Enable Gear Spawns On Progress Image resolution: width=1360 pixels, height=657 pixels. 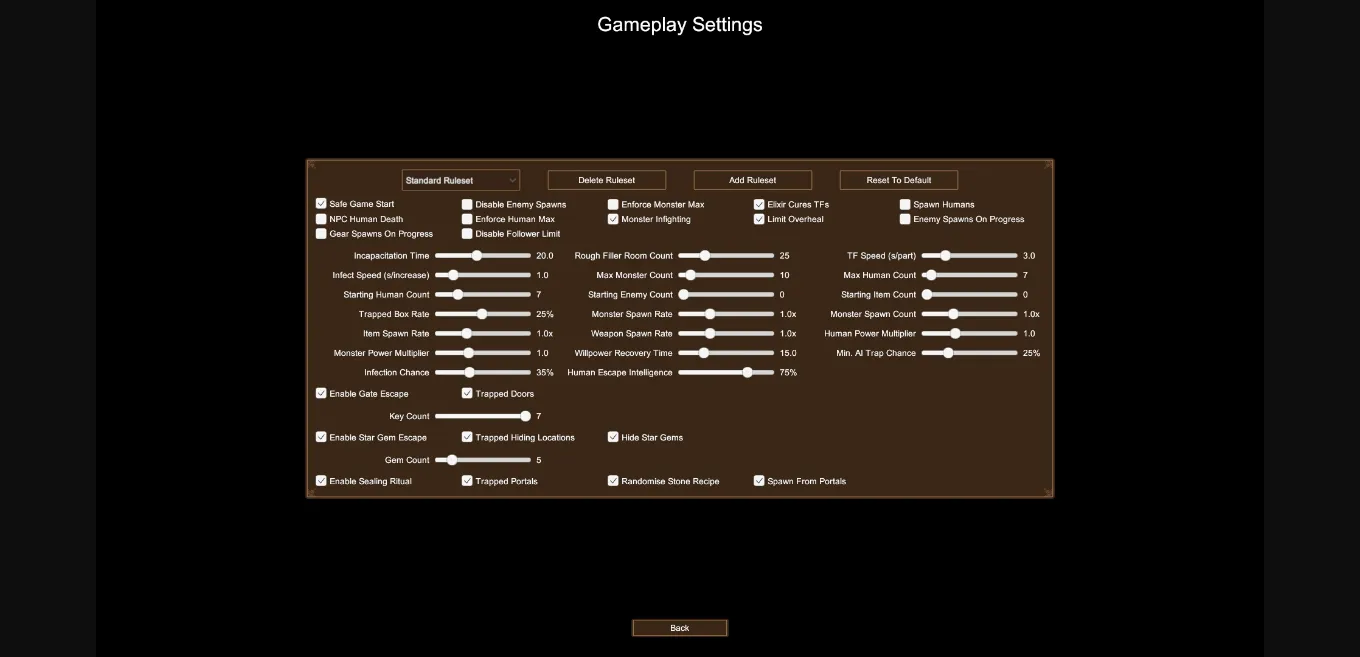(x=321, y=233)
